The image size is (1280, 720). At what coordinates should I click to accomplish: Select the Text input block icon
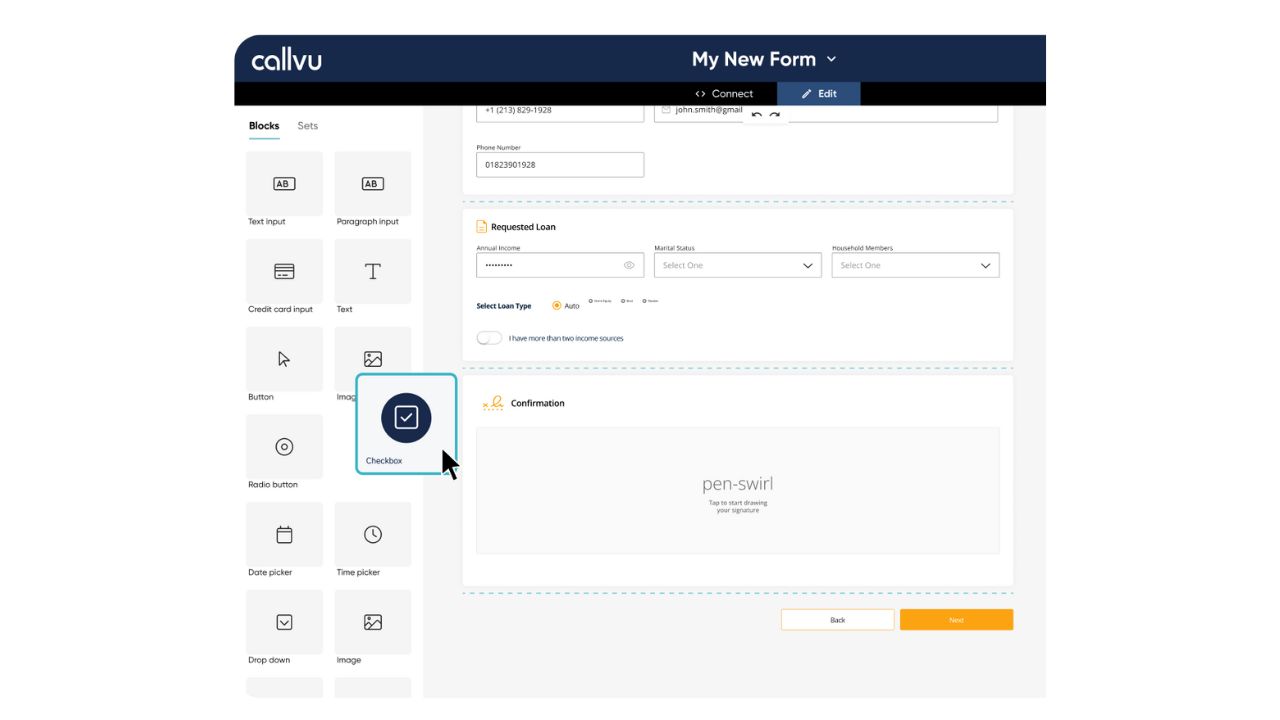point(284,184)
